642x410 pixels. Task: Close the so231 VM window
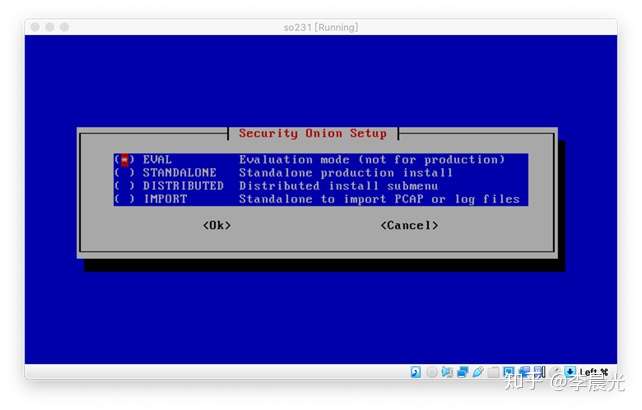pyautogui.click(x=35, y=27)
